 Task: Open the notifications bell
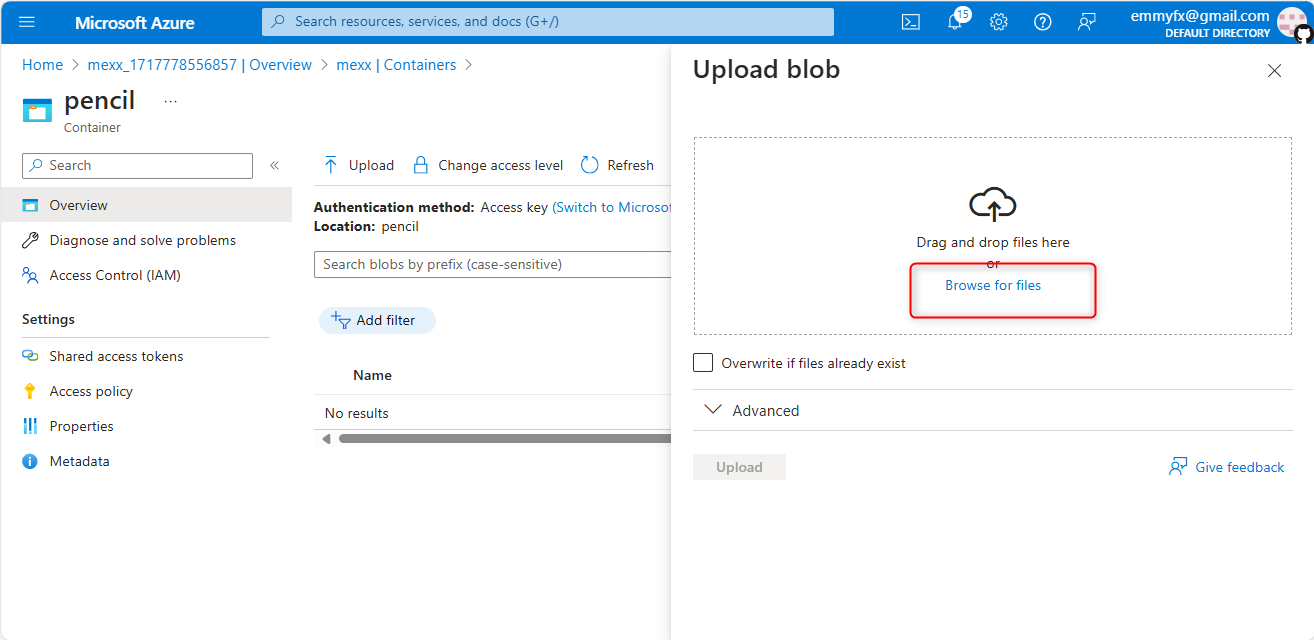click(955, 22)
